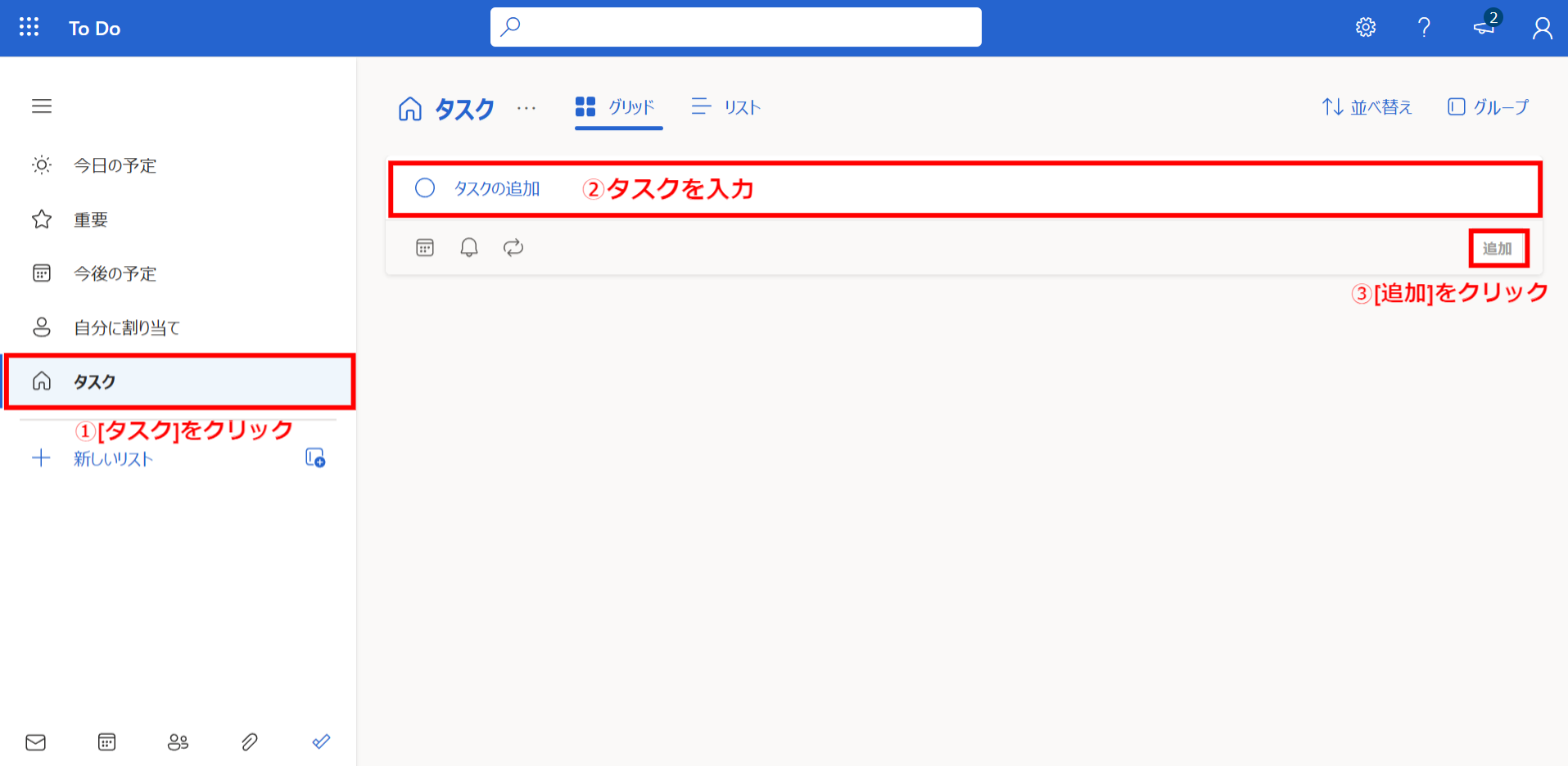Screen dimensions: 1568x766
Task: Add a reminder with the bell icon
Action: [469, 246]
